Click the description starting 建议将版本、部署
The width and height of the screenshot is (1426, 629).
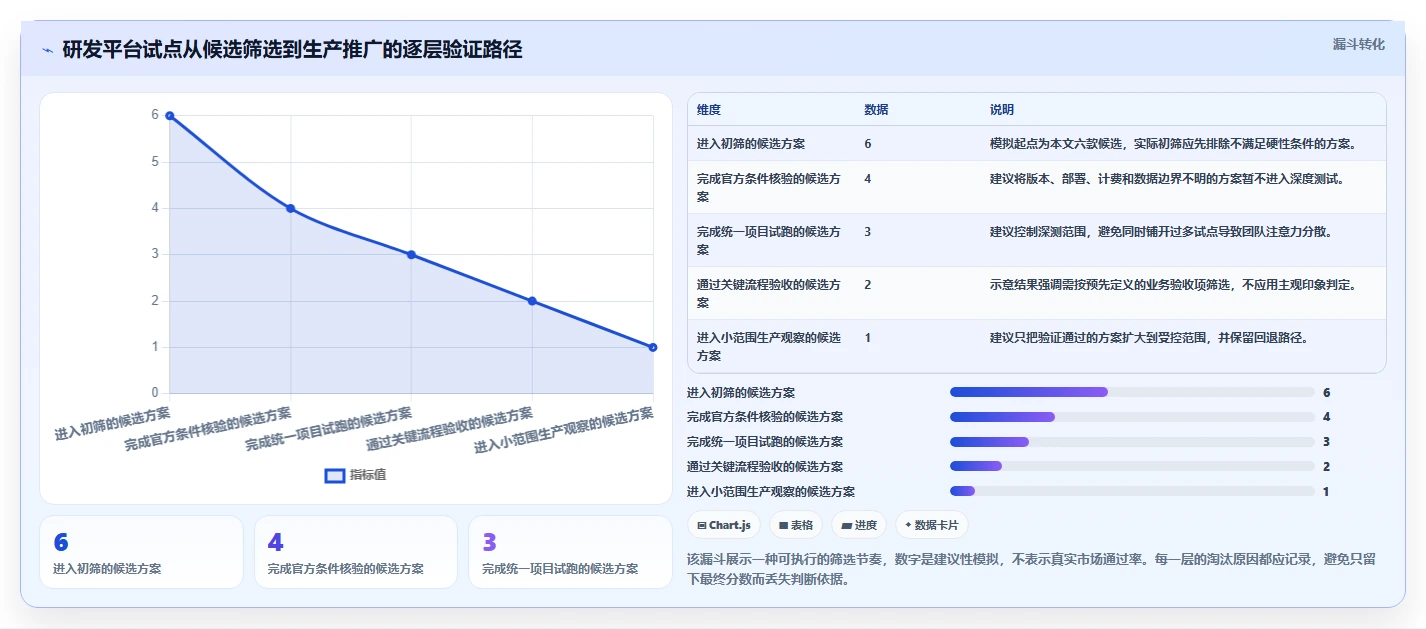(1167, 179)
